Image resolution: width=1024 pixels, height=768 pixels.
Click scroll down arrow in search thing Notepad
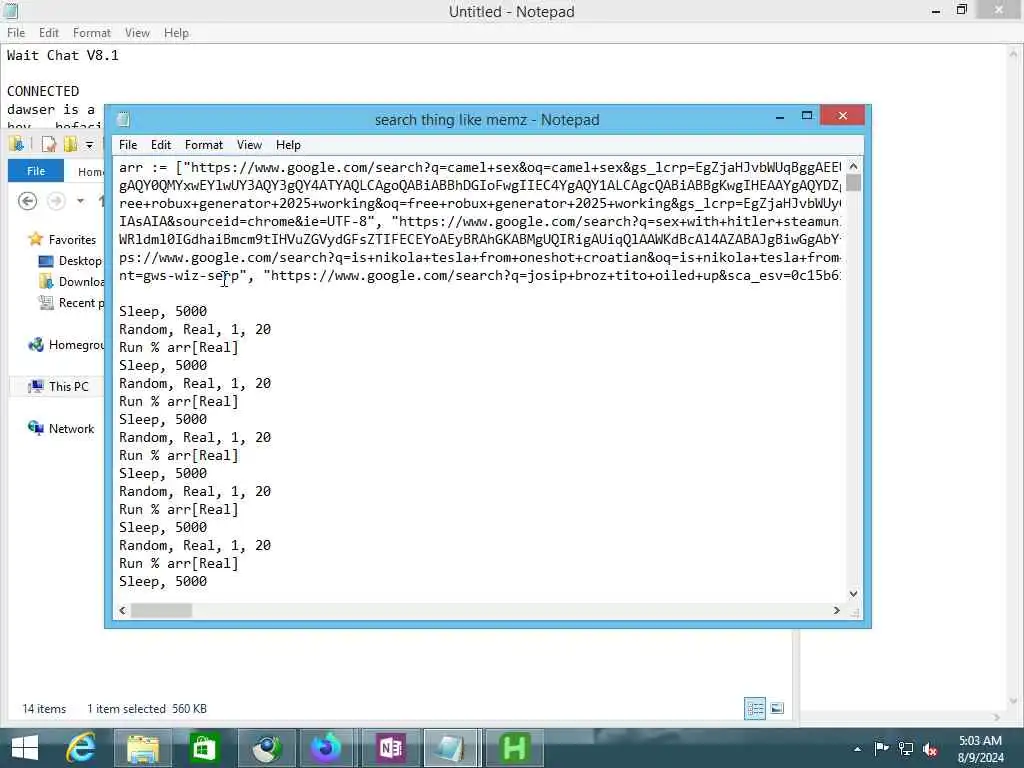[854, 594]
